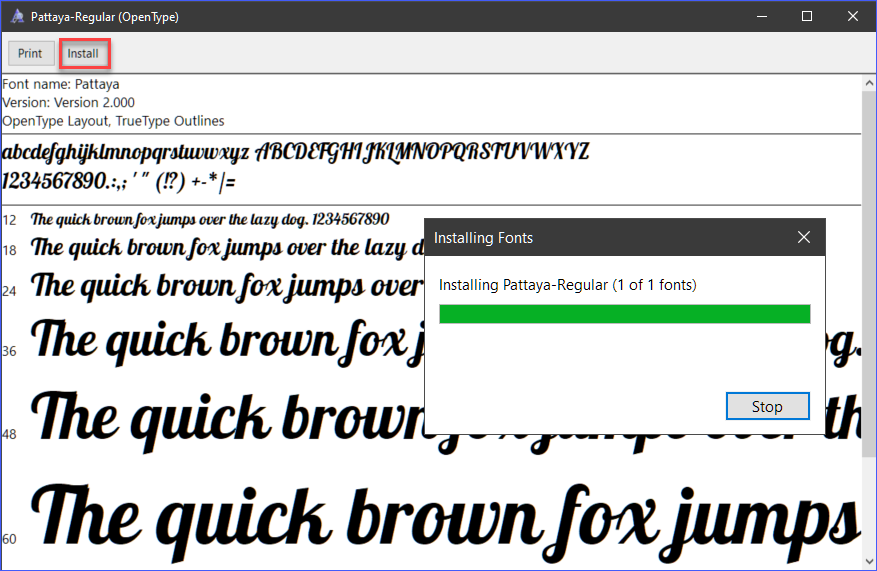
Task: Click the Print button
Action: (30, 54)
